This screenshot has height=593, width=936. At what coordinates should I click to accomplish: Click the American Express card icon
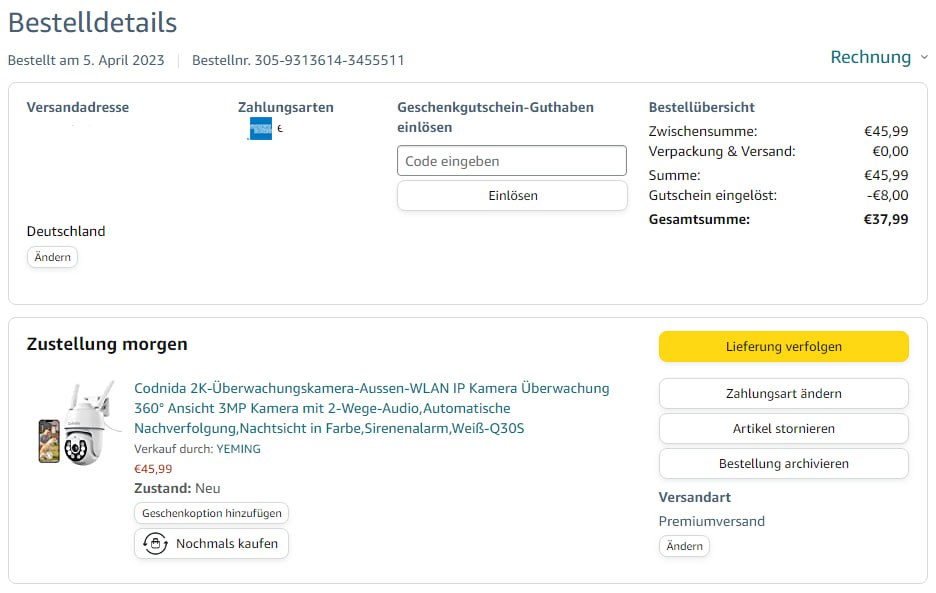click(x=260, y=129)
